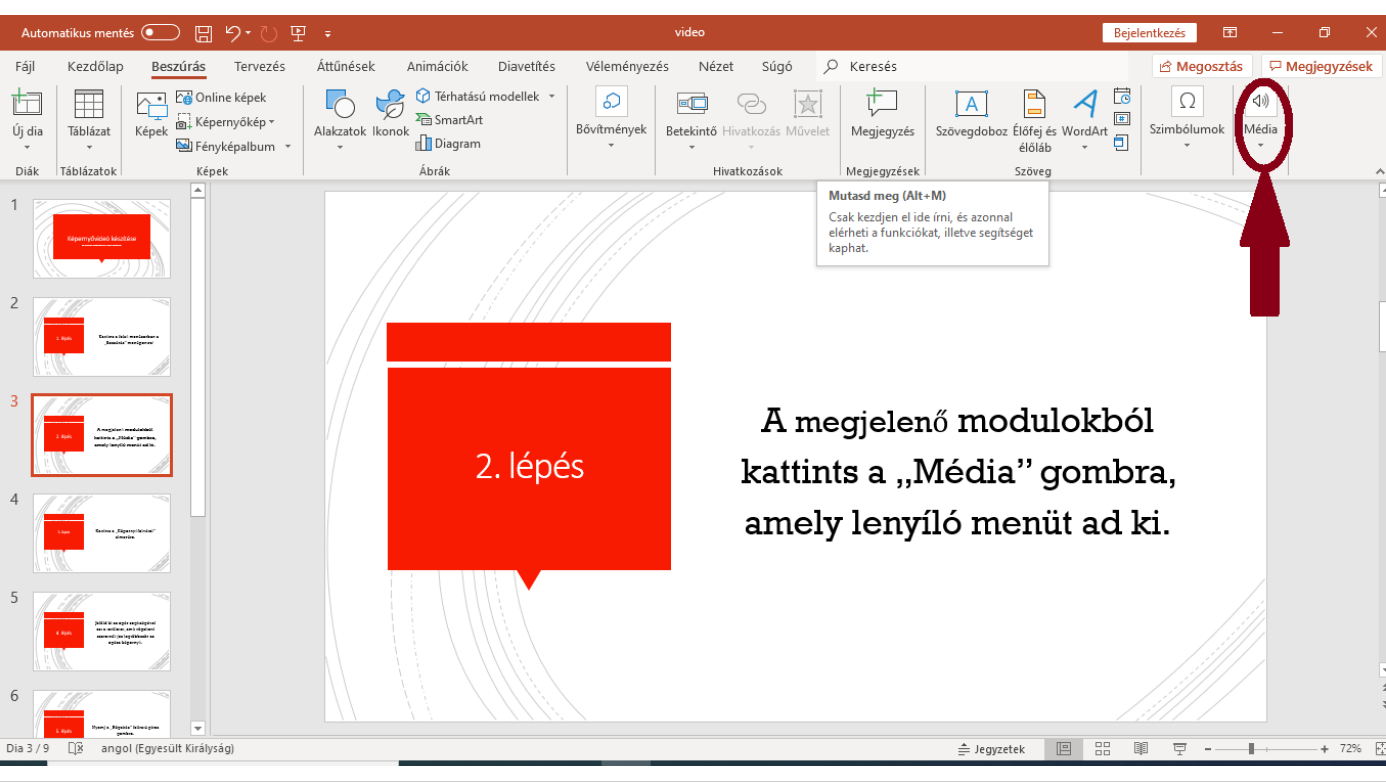The image size is (1386, 782).
Task: Open the Animációk tab
Action: [x=437, y=66]
